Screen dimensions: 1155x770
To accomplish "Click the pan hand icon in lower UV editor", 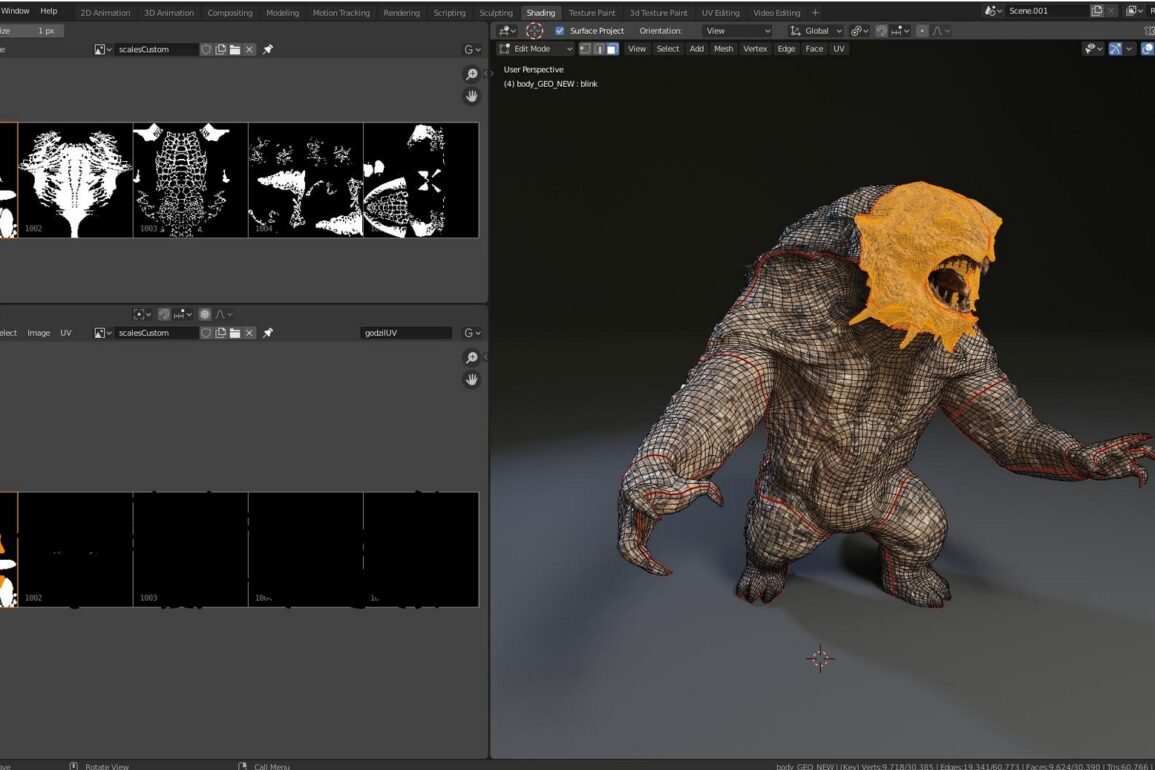I will (x=472, y=379).
